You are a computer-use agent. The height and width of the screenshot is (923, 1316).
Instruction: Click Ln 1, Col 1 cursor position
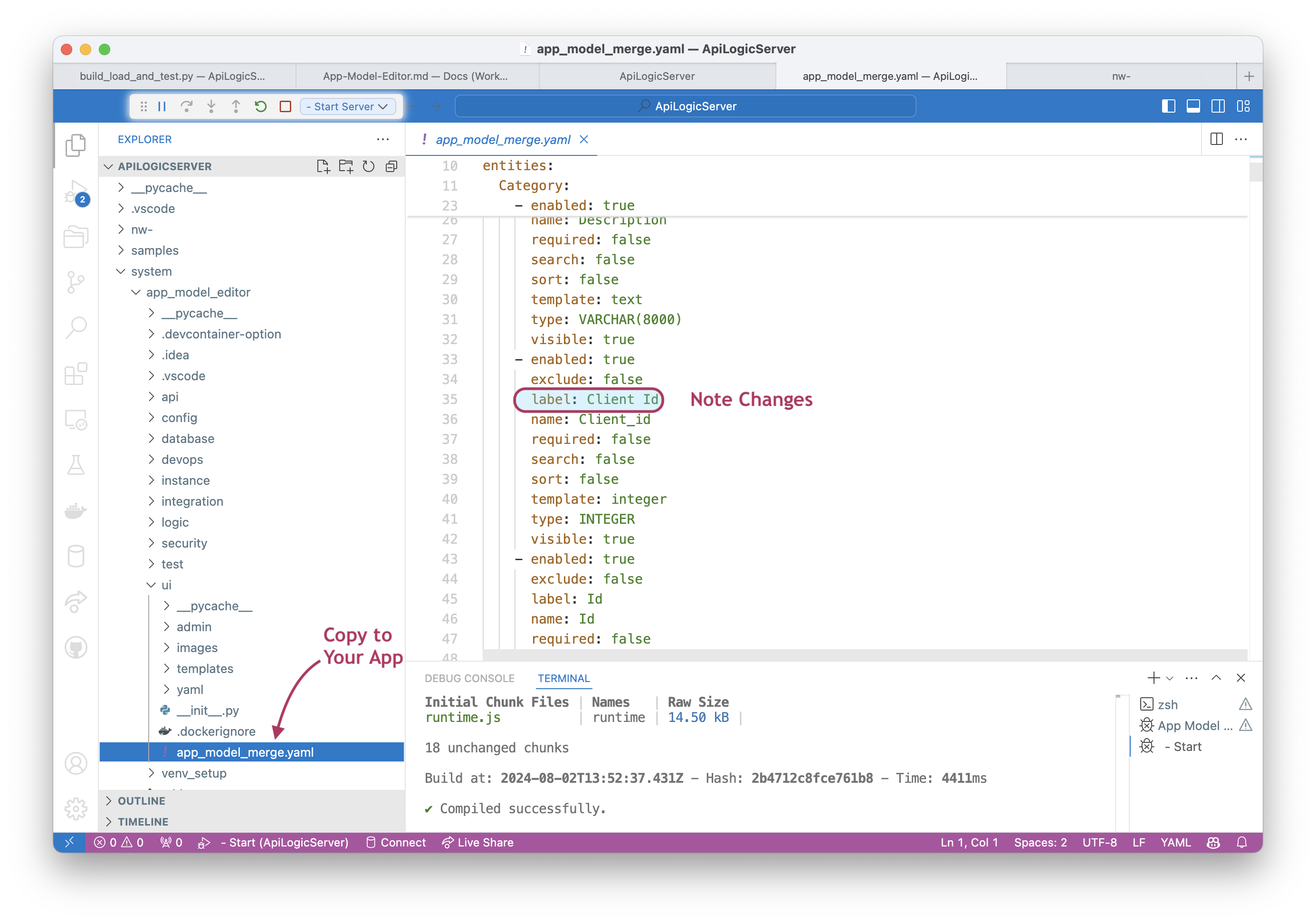969,843
